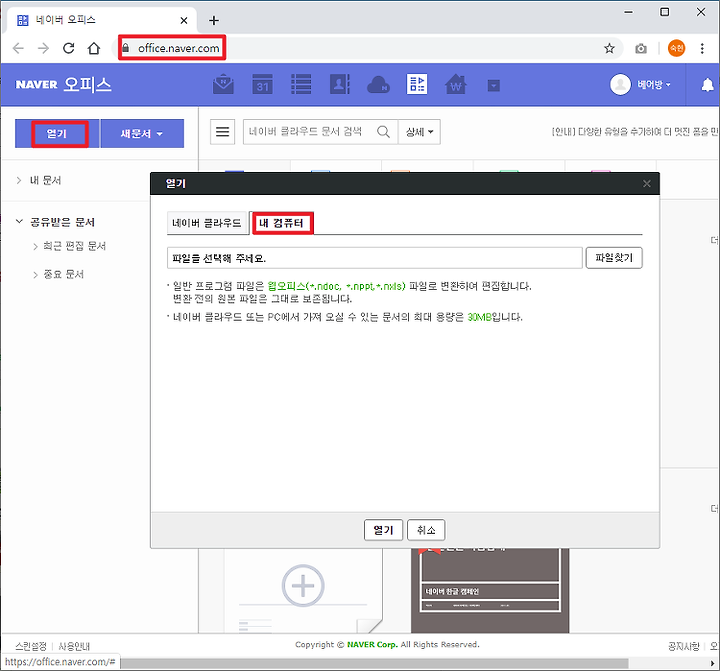Reload the page with the refresh icon
The image size is (720, 671).
pyautogui.click(x=68, y=48)
